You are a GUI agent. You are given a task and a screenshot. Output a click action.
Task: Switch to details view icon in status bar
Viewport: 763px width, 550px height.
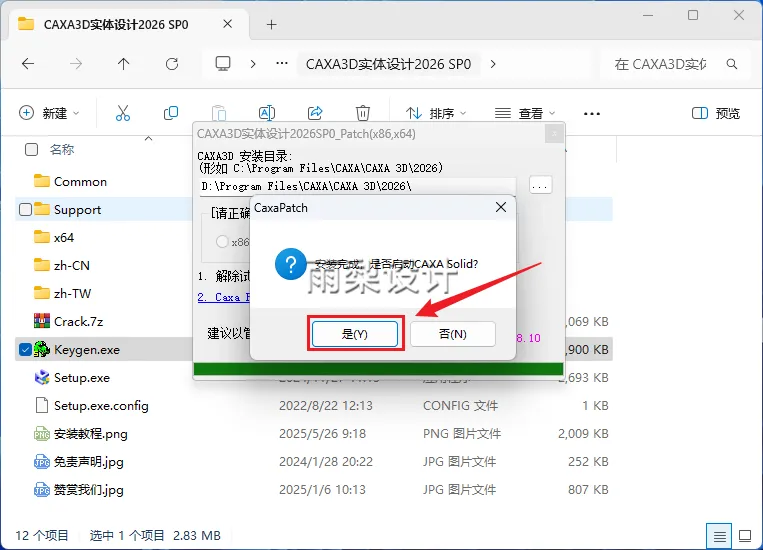pos(719,536)
